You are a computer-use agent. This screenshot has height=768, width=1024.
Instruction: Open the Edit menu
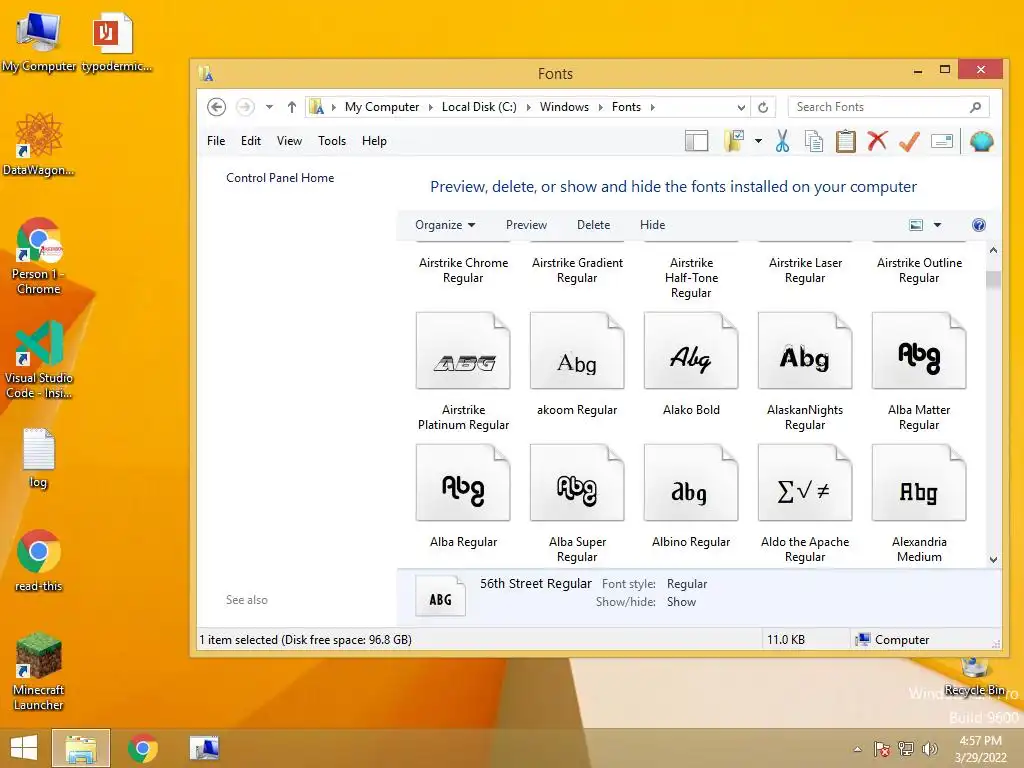point(251,141)
